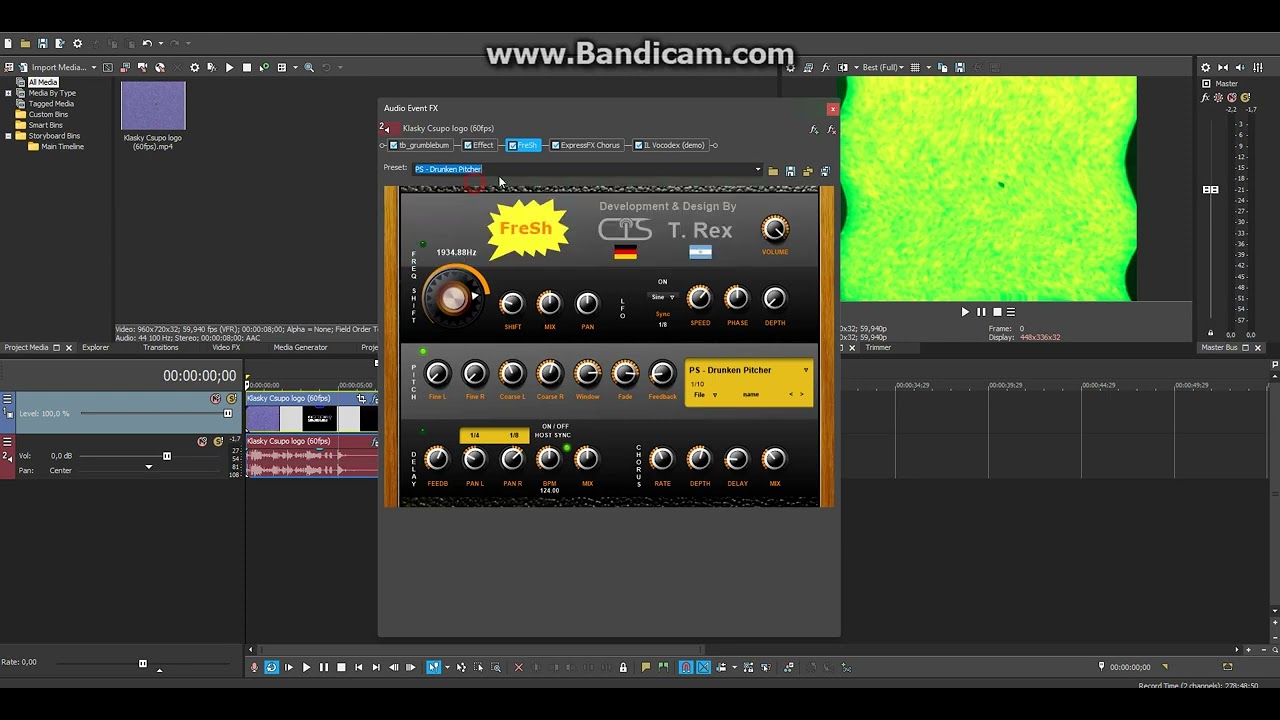Toggle the FreSh plug-in checkbox
The image size is (1280, 720).
pos(512,145)
